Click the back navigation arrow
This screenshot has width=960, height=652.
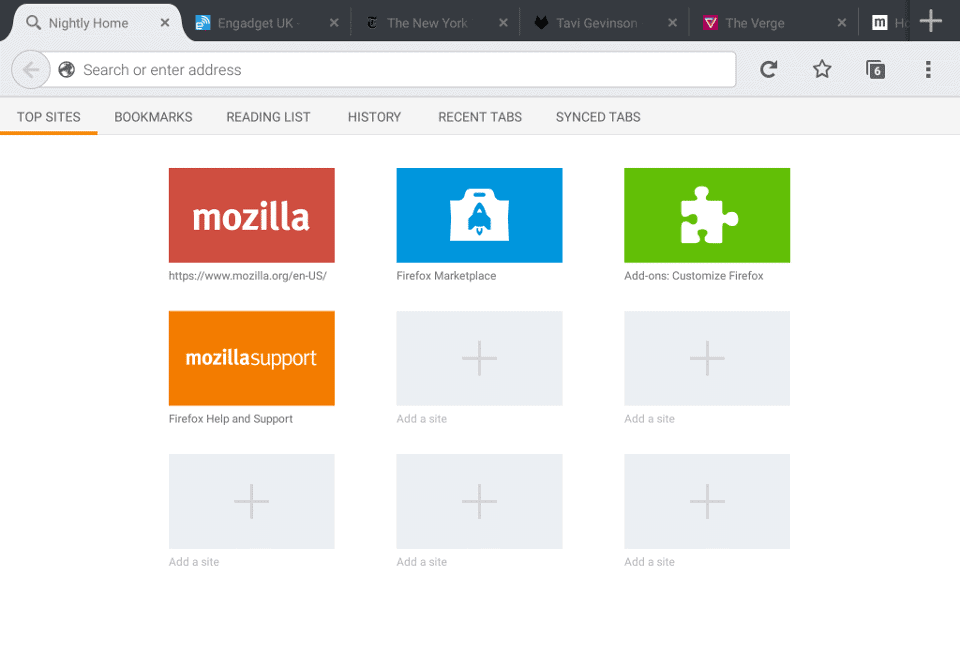pyautogui.click(x=30, y=69)
